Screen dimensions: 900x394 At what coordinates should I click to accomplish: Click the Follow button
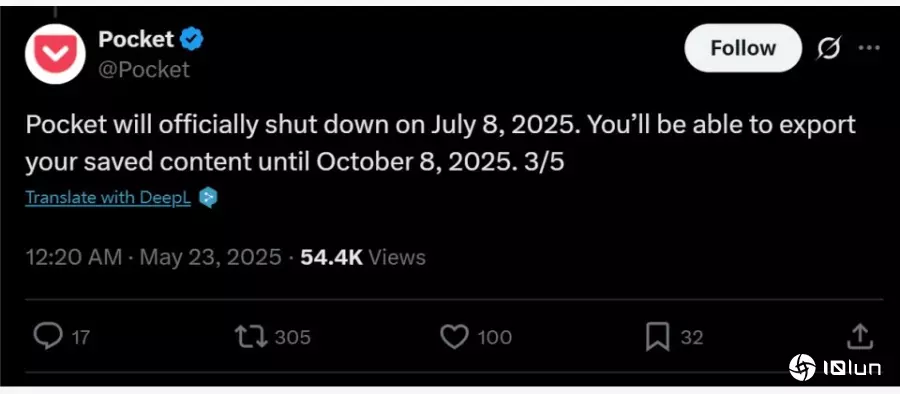[743, 48]
